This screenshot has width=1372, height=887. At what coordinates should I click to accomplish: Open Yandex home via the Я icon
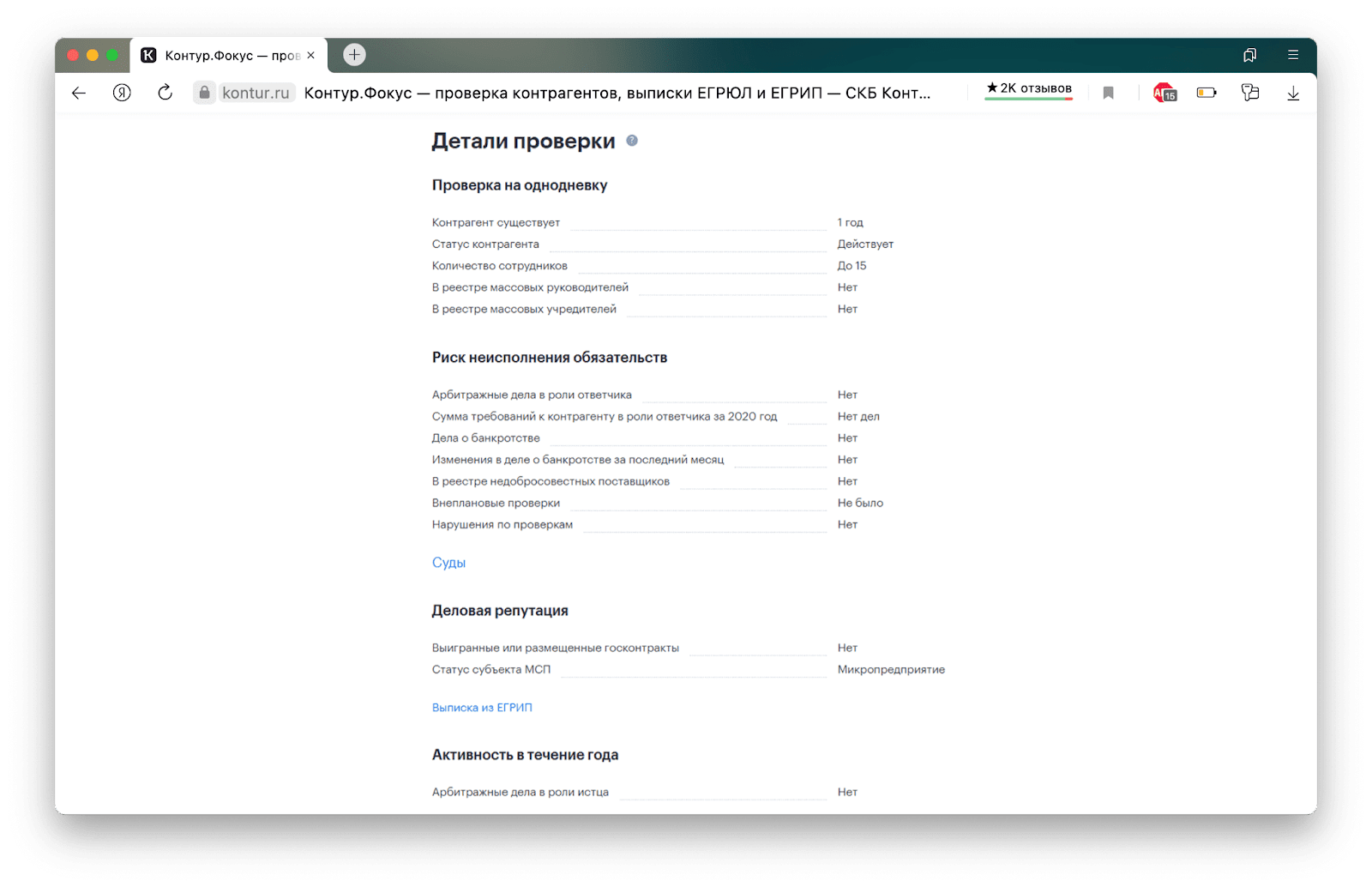tap(122, 93)
